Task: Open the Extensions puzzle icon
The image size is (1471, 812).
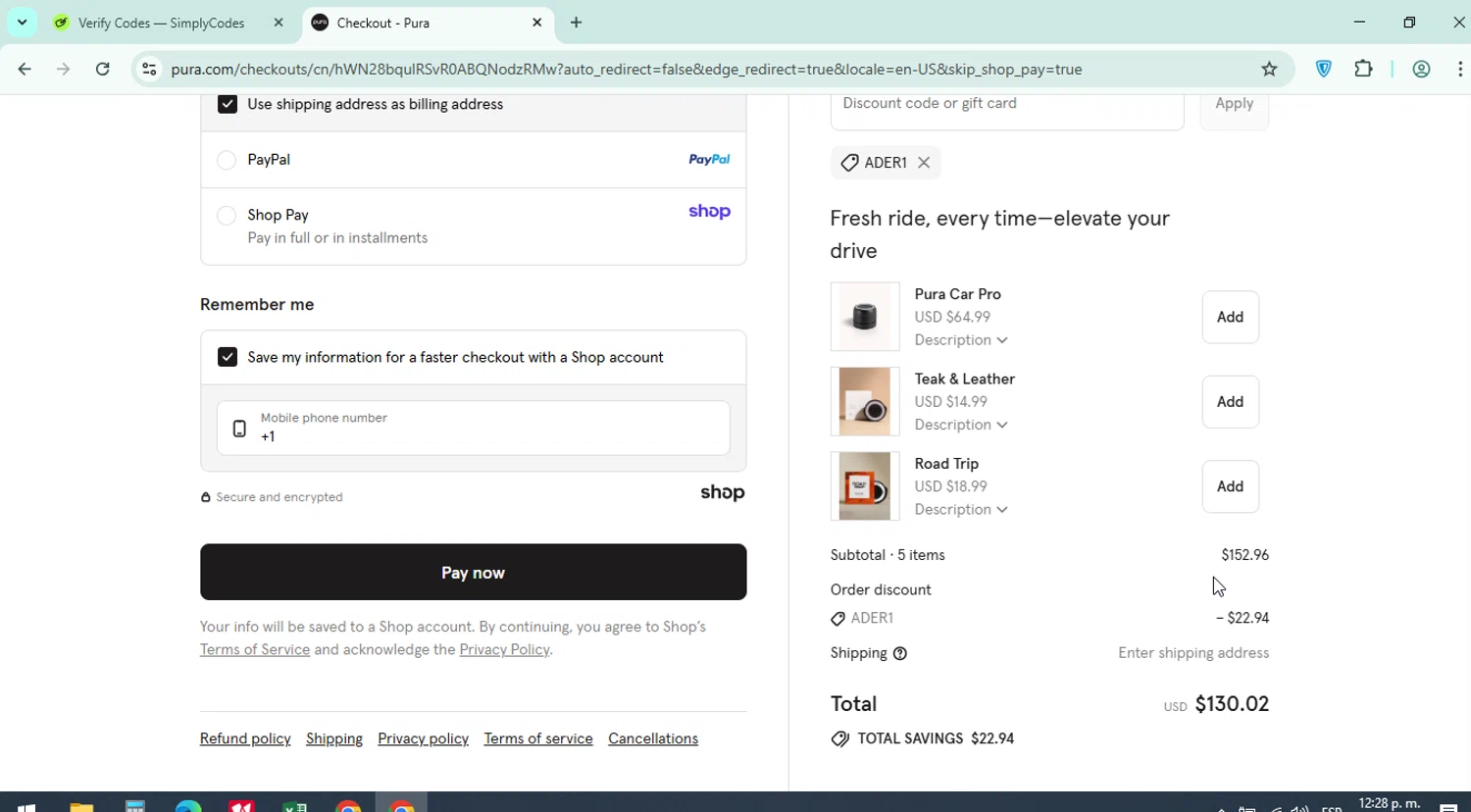Action: [1363, 69]
